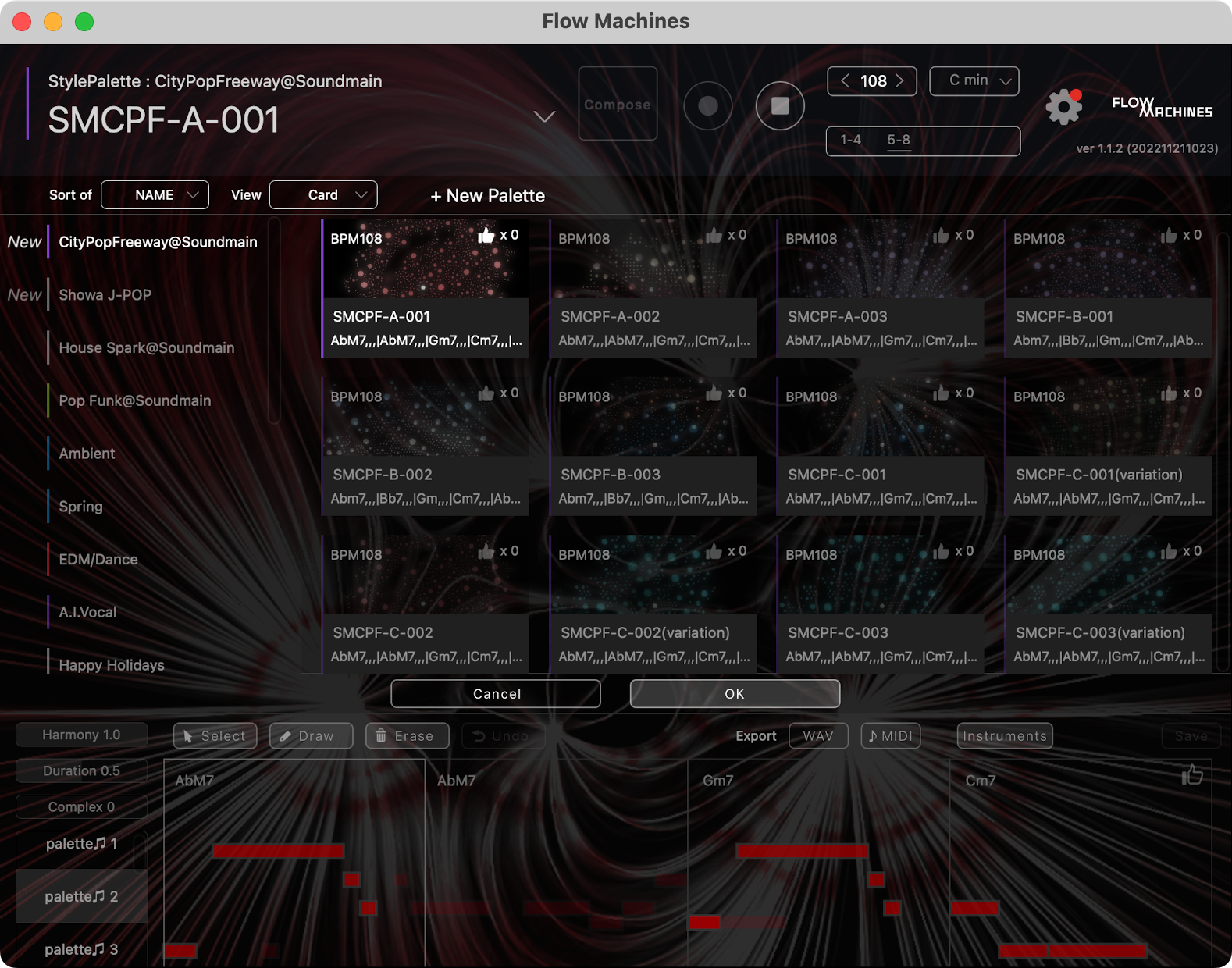Stop playback with the square stop button

pos(780,105)
